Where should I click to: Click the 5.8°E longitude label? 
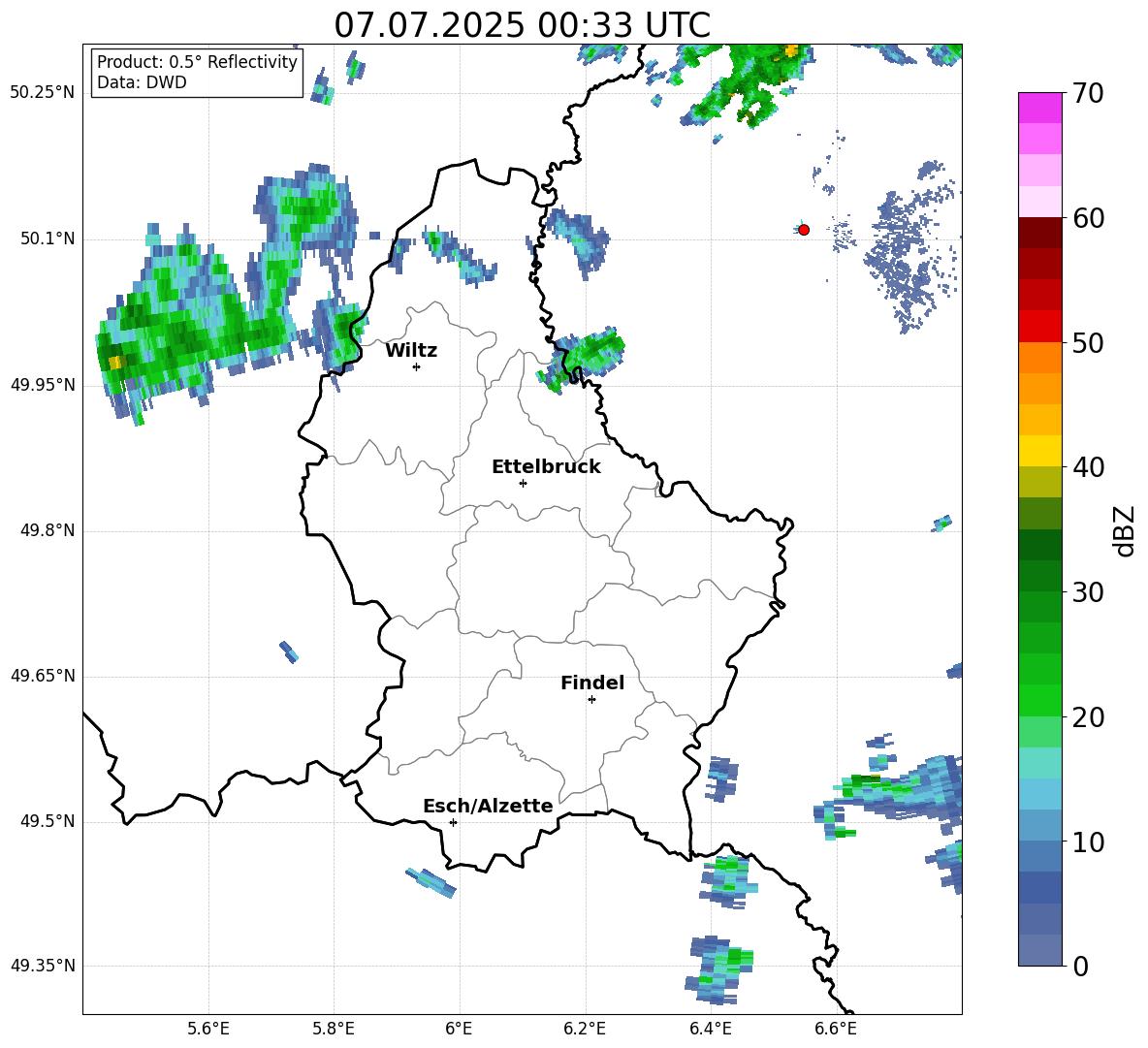pyautogui.click(x=334, y=1029)
